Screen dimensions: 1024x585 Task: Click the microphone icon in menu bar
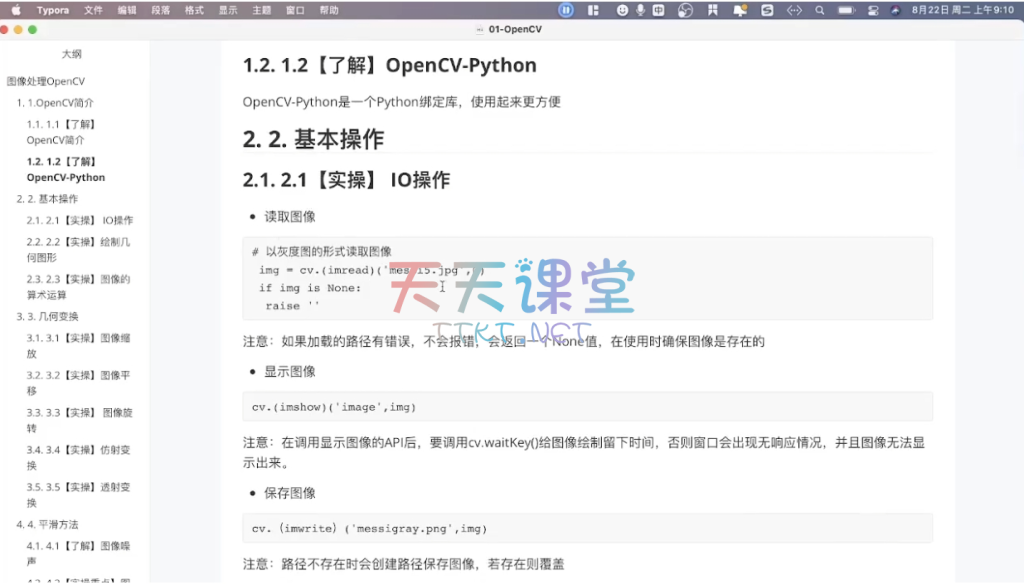(639, 10)
